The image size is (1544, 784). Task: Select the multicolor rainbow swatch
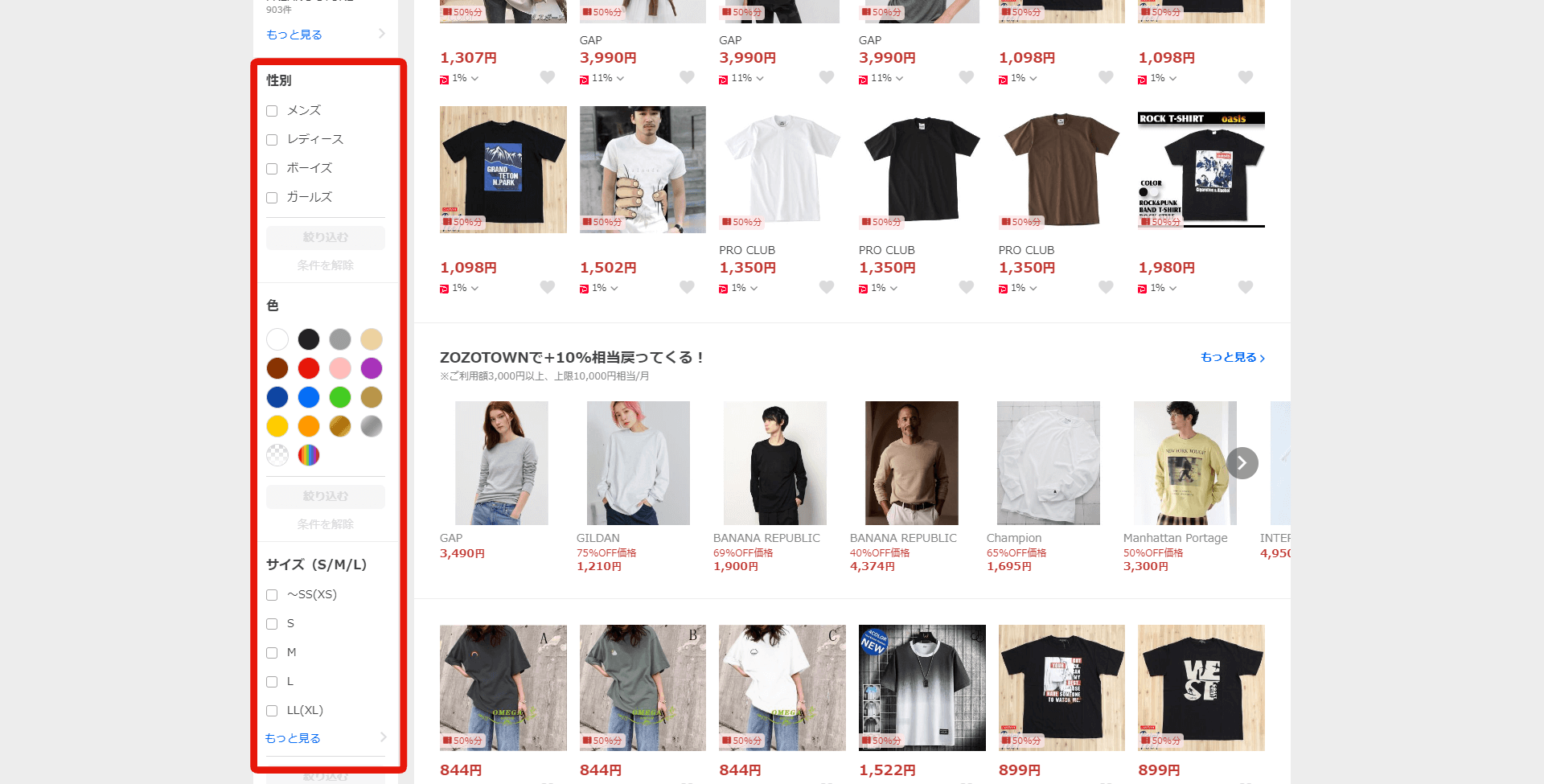coord(309,455)
